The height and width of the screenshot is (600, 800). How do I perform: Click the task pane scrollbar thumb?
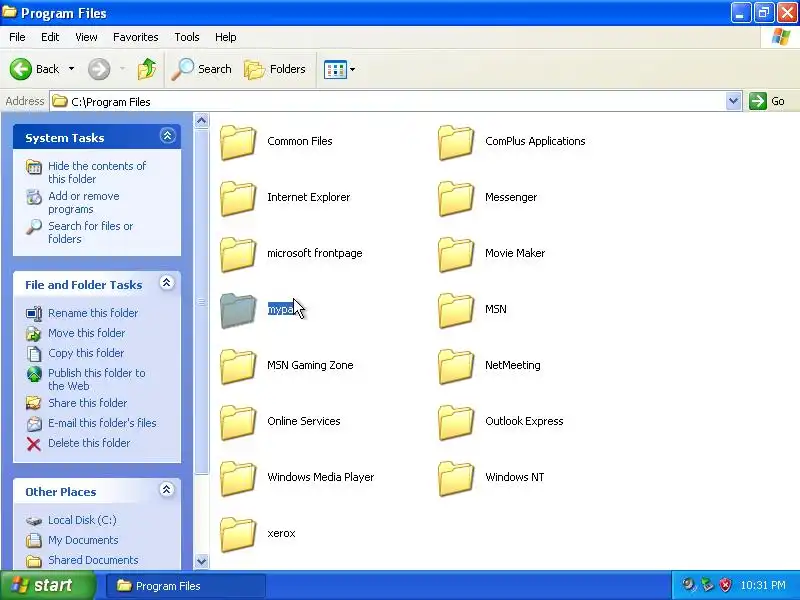(202, 302)
